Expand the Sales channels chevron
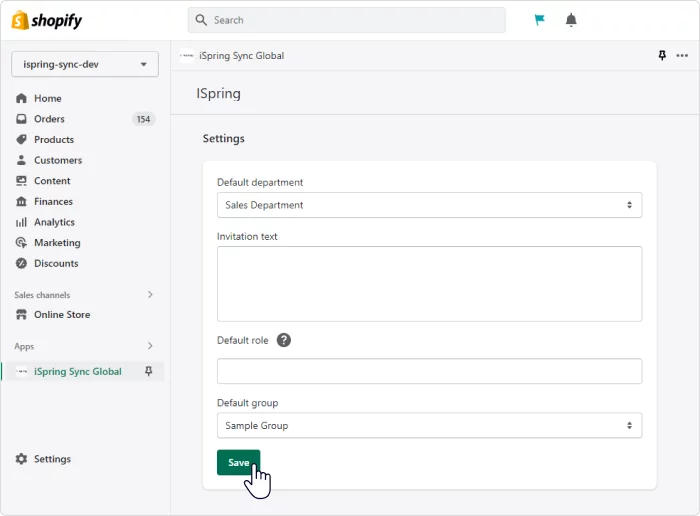Screen dimensions: 700x516 click(x=150, y=295)
